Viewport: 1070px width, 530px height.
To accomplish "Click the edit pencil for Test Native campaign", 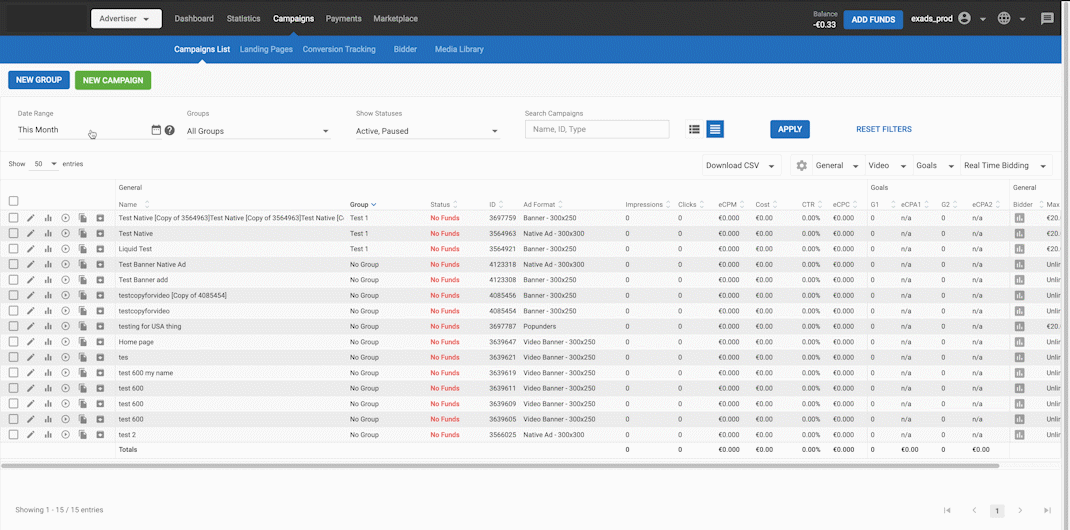I will [x=31, y=233].
